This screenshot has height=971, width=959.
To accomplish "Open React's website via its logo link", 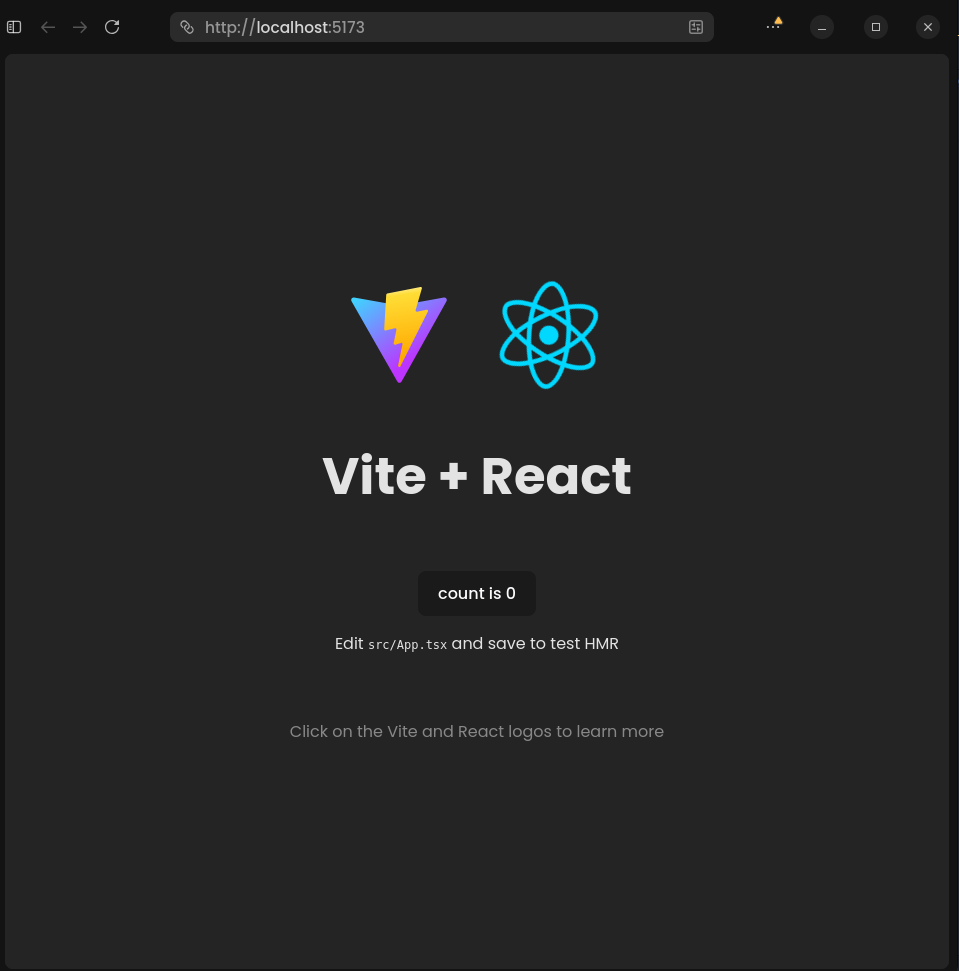I will tap(548, 335).
